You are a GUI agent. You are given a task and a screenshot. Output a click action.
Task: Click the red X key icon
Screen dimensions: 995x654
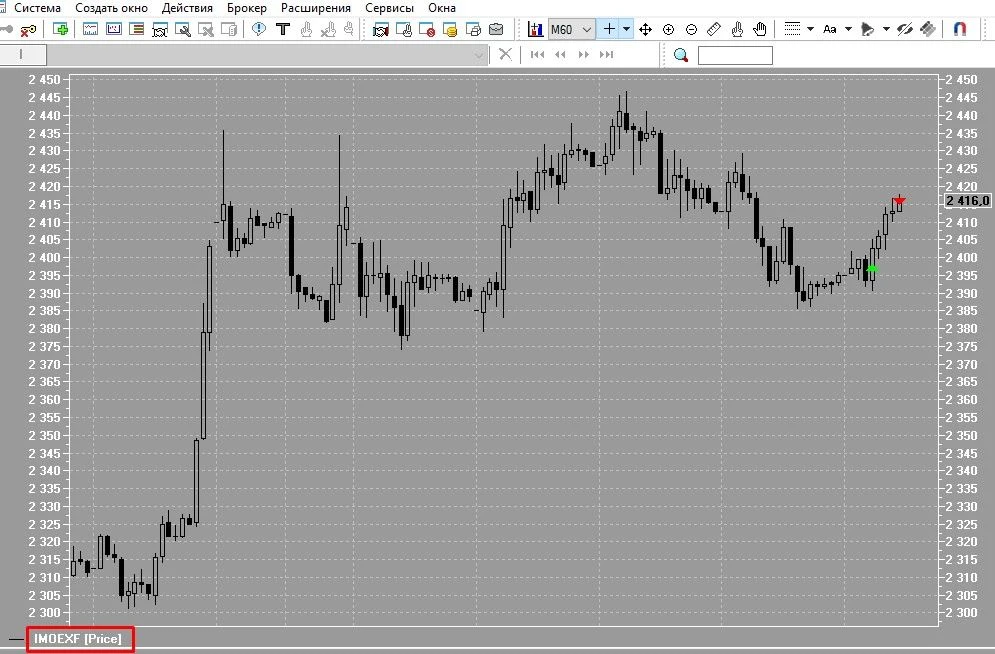28,29
